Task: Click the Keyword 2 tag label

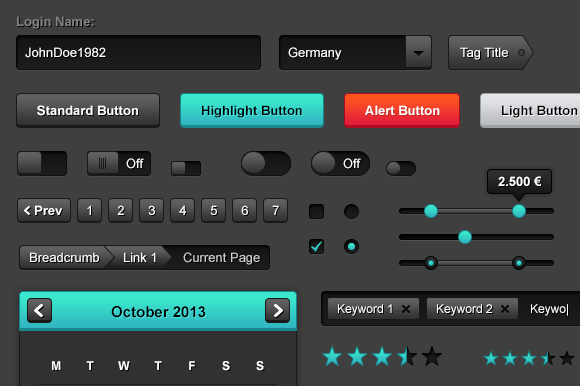Action: [x=464, y=309]
